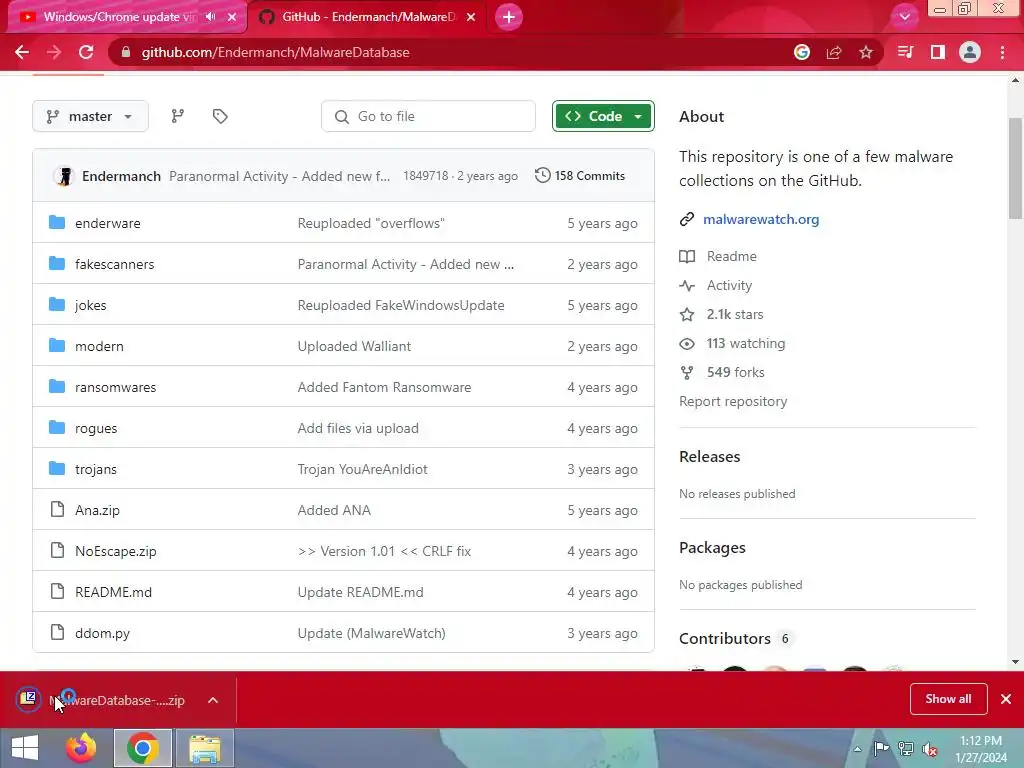1024x768 pixels.
Task: Open the malwarewatch.org link
Action: [761, 219]
